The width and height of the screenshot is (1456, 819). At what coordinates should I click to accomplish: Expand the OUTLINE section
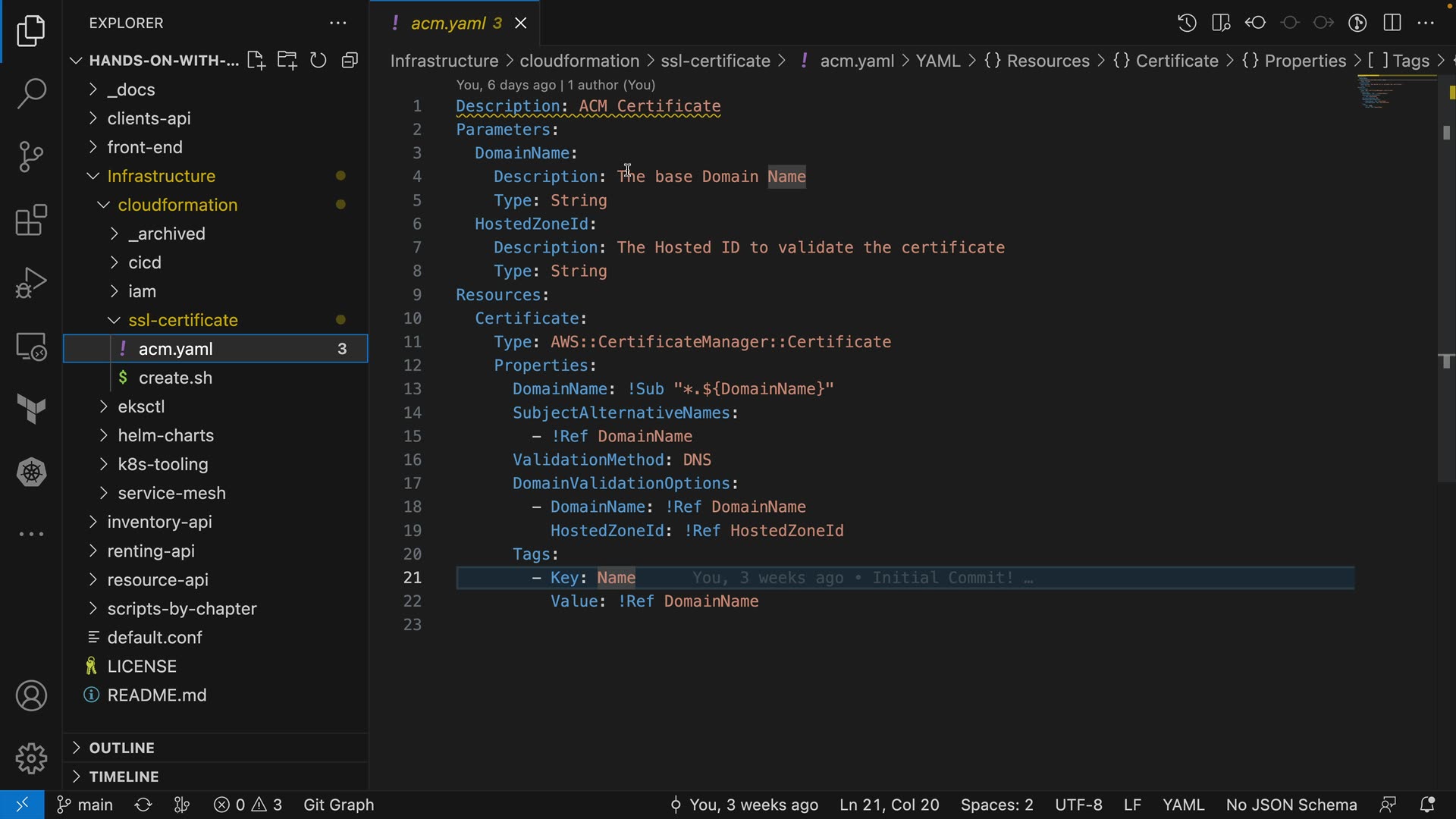coord(121,748)
